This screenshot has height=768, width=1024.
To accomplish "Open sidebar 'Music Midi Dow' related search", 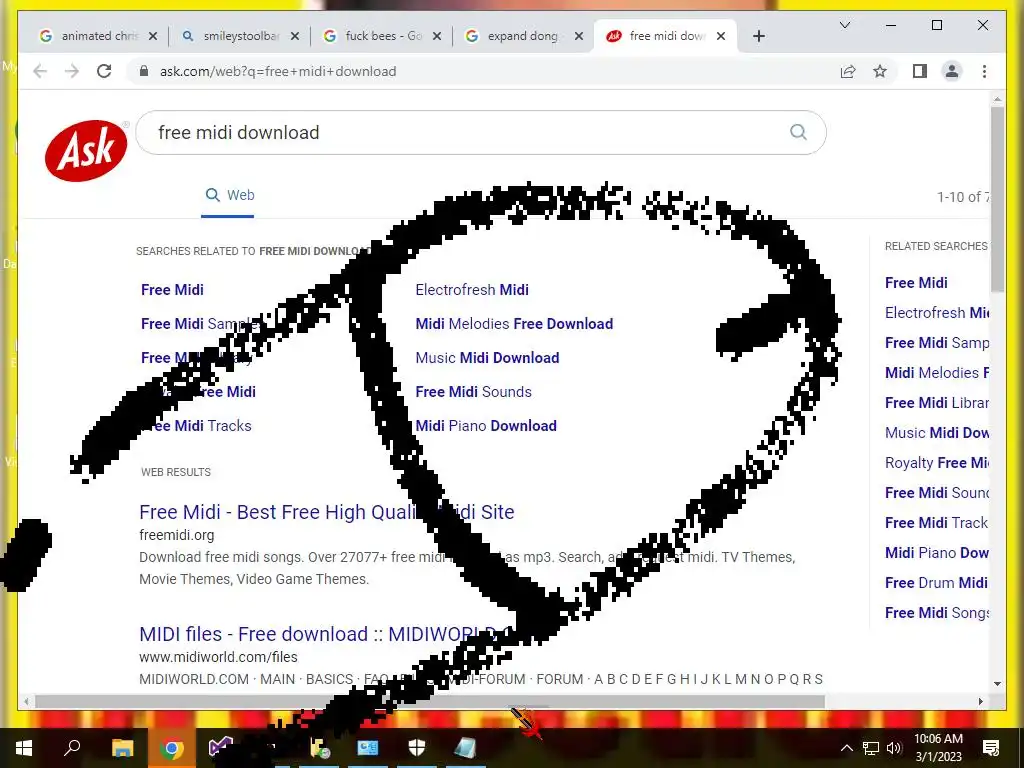I will click(x=936, y=433).
